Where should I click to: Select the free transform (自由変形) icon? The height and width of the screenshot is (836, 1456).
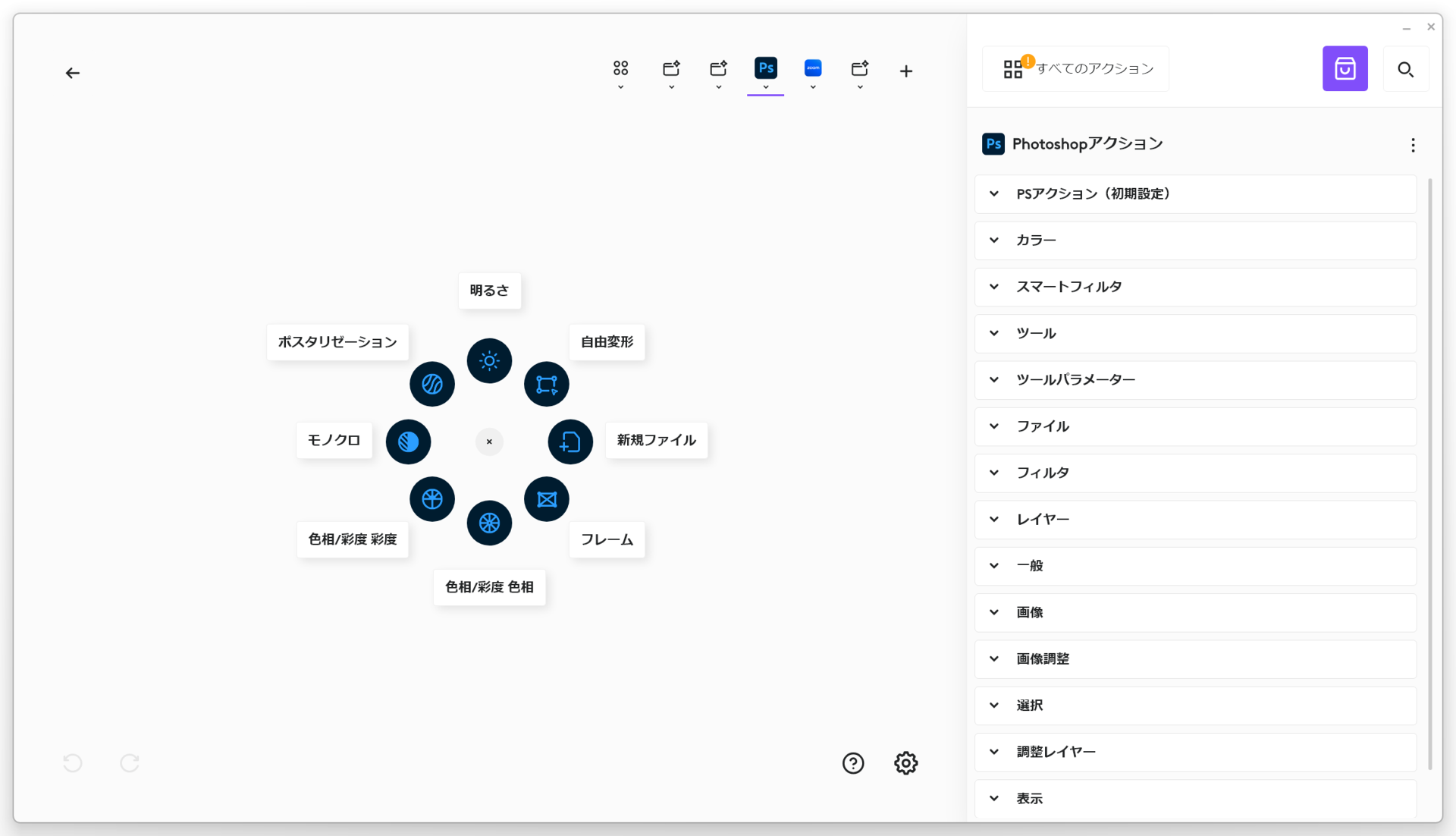pos(546,384)
